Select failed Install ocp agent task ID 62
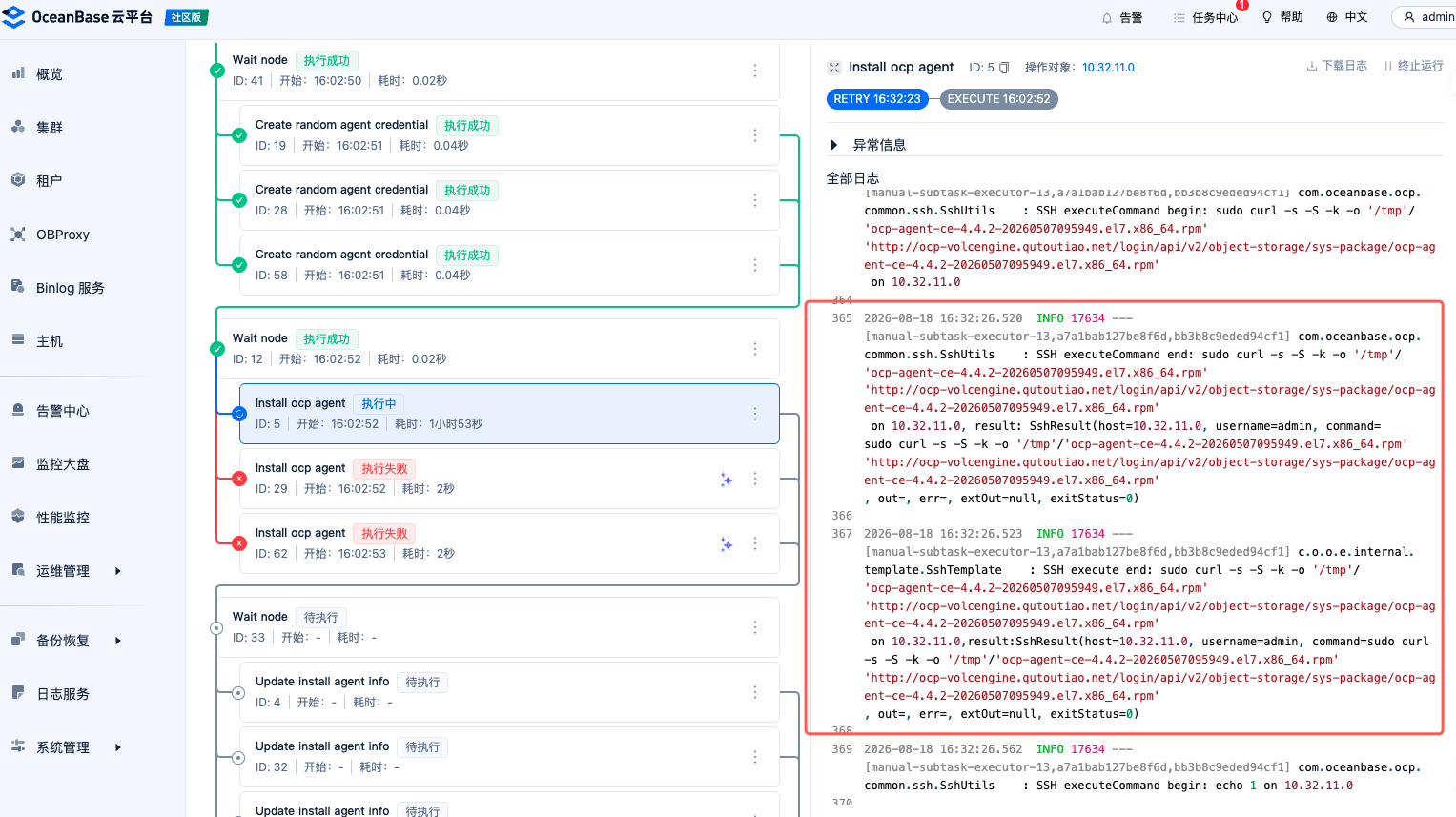The width and height of the screenshot is (1456, 817). 509,543
